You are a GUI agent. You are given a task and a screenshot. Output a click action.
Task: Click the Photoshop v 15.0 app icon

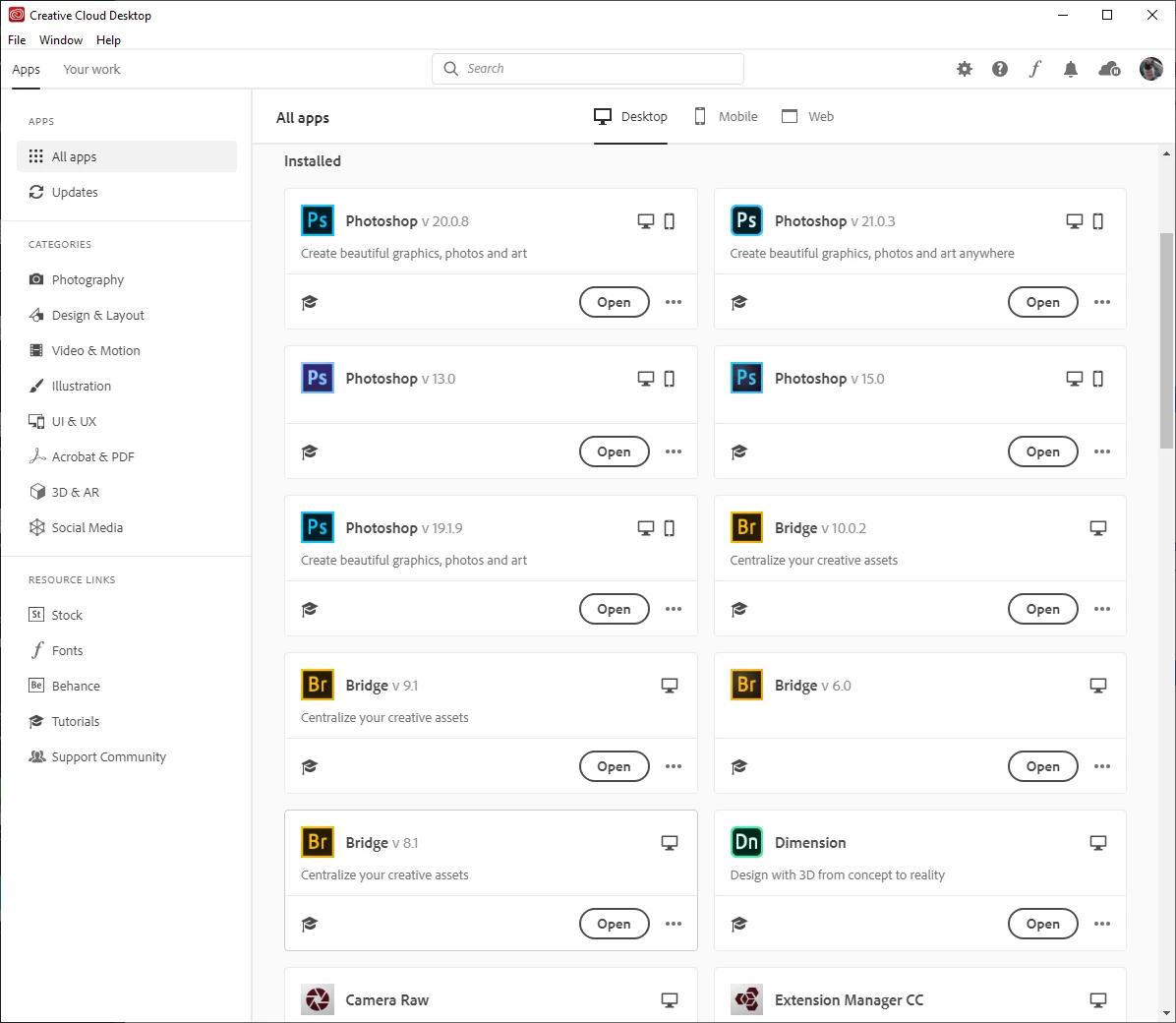(x=746, y=378)
